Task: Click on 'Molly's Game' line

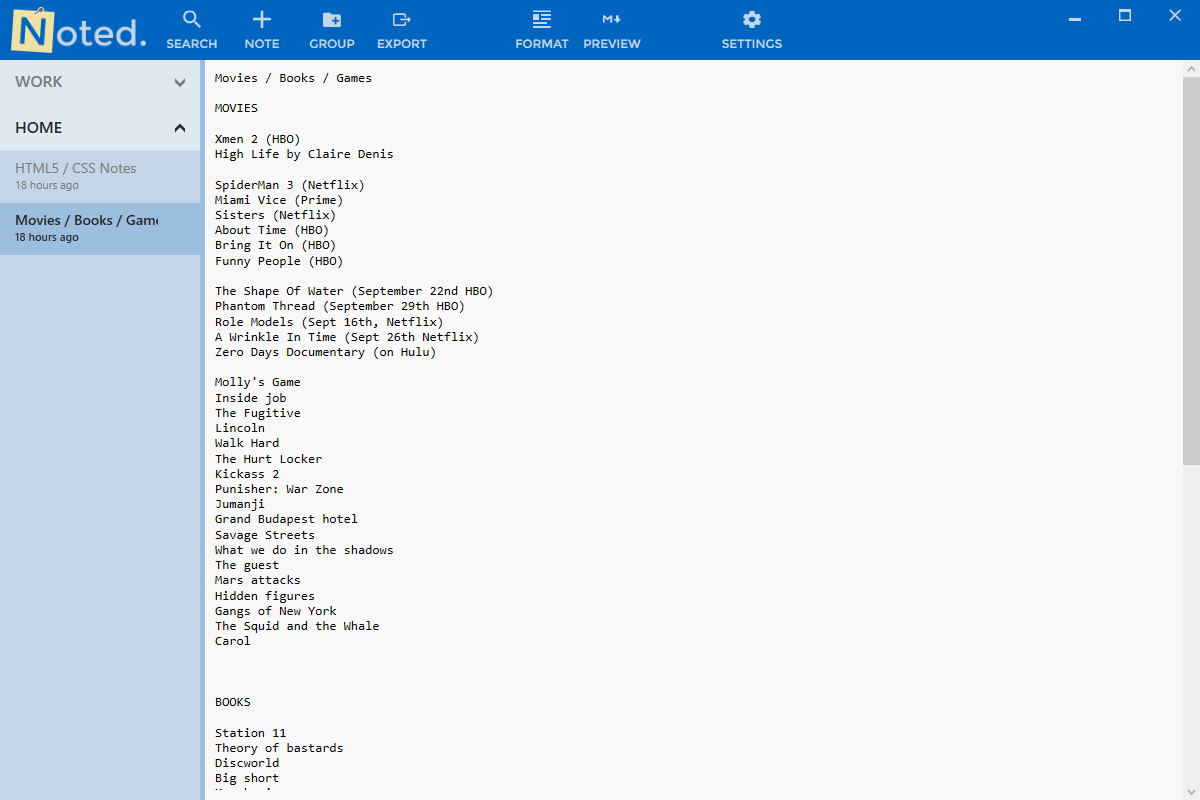Action: point(258,382)
